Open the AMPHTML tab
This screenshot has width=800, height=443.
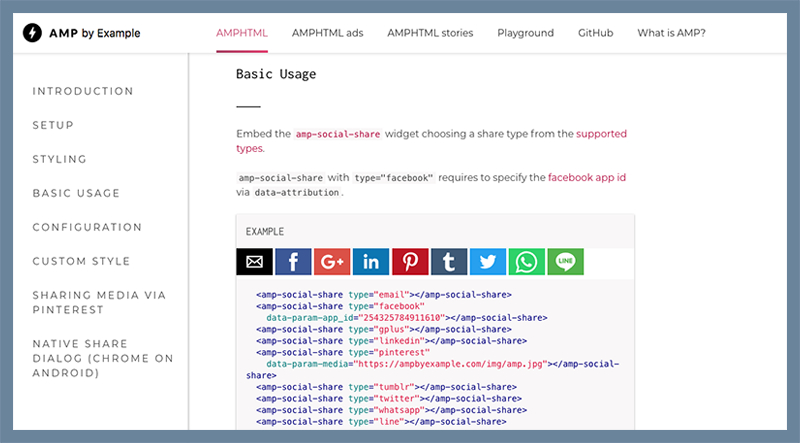(x=242, y=33)
